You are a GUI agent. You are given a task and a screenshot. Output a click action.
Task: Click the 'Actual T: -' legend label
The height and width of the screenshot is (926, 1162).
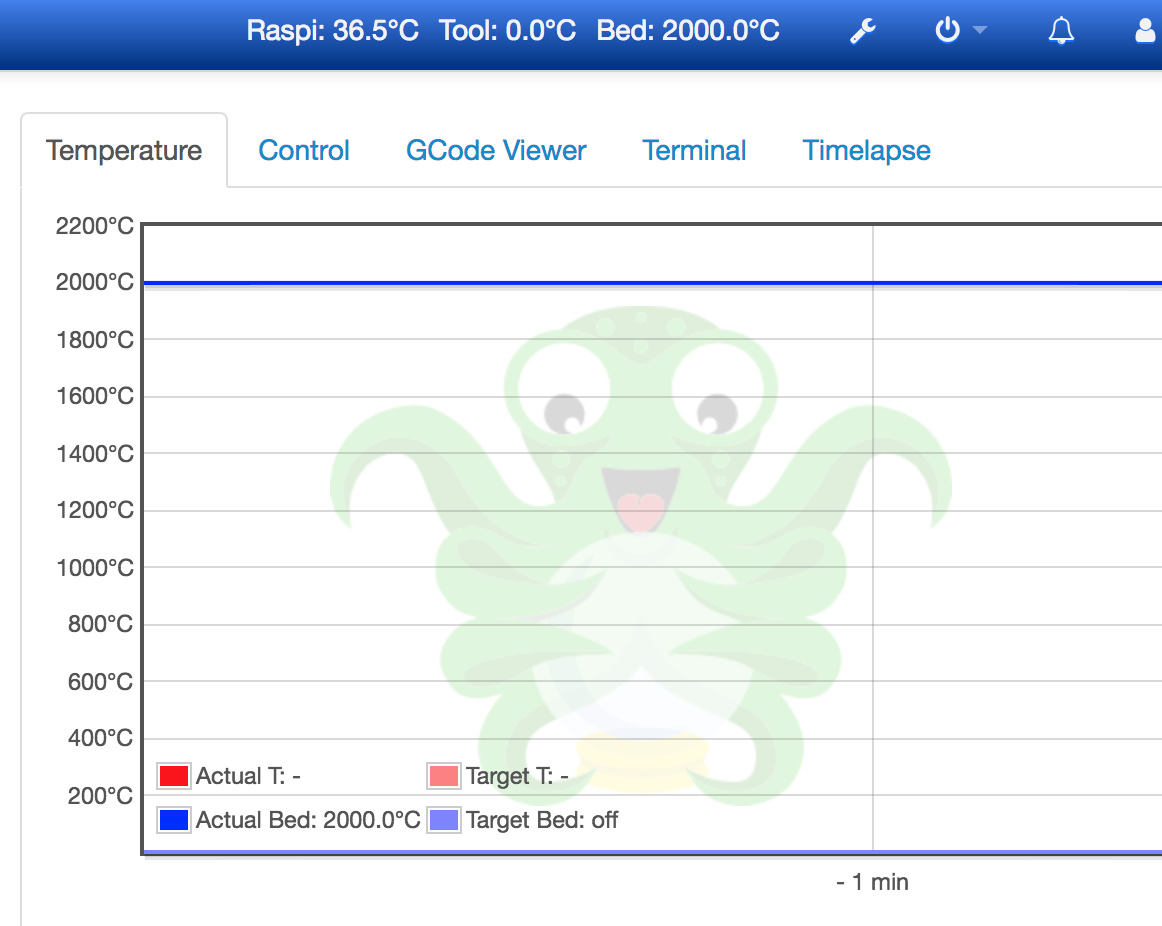pos(248,776)
